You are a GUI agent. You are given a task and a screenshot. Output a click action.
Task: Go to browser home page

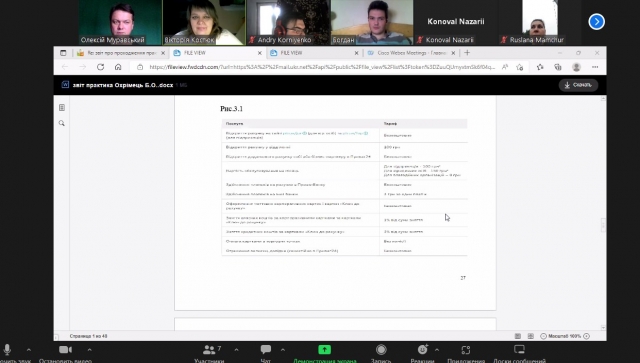(118, 67)
